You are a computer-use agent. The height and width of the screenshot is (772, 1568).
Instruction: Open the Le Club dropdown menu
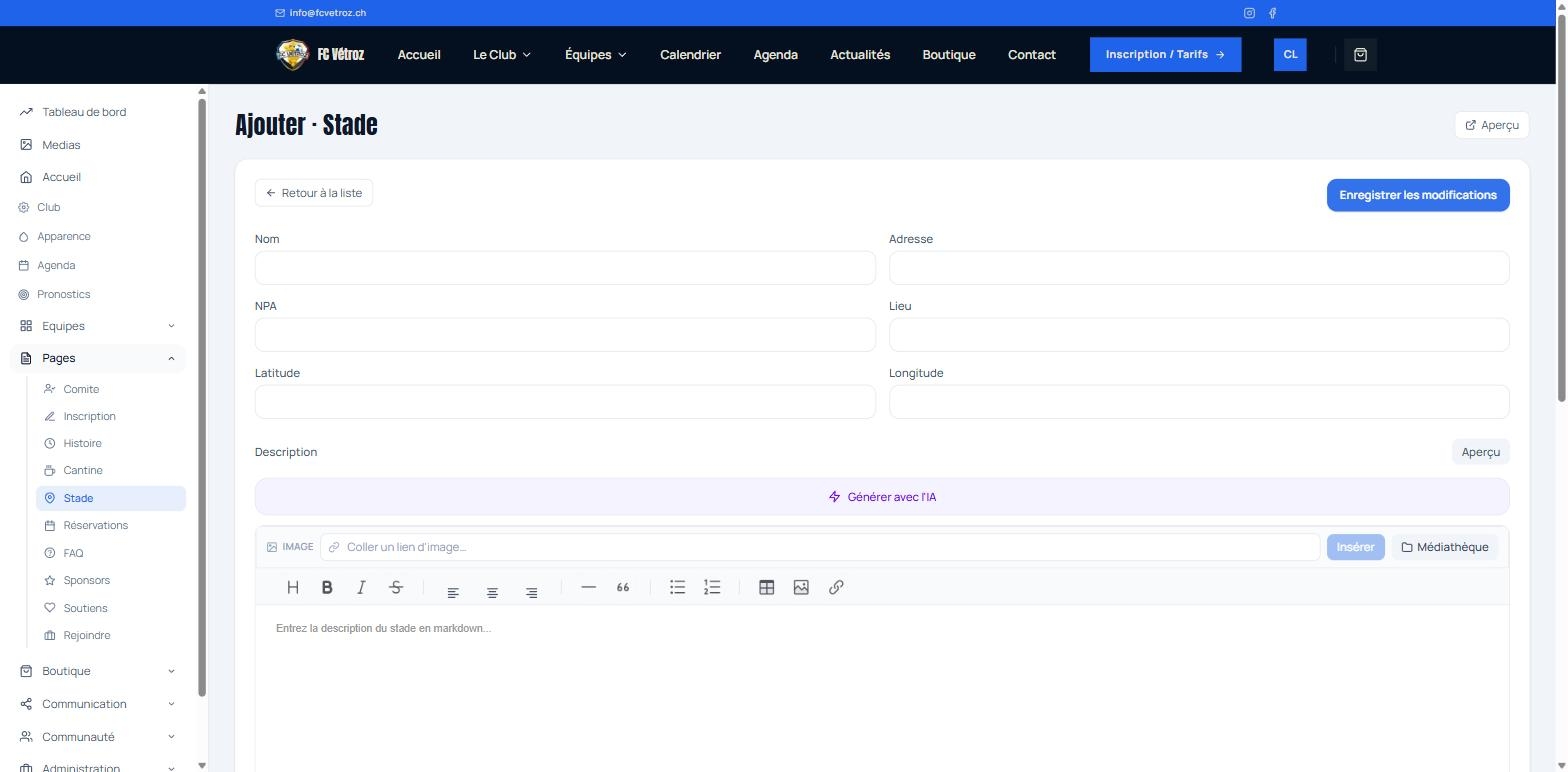[x=502, y=55]
